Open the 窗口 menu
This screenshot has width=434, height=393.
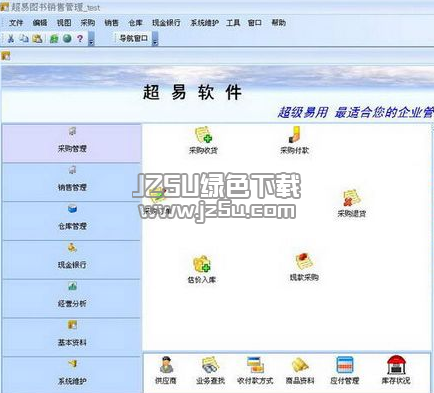pos(254,23)
